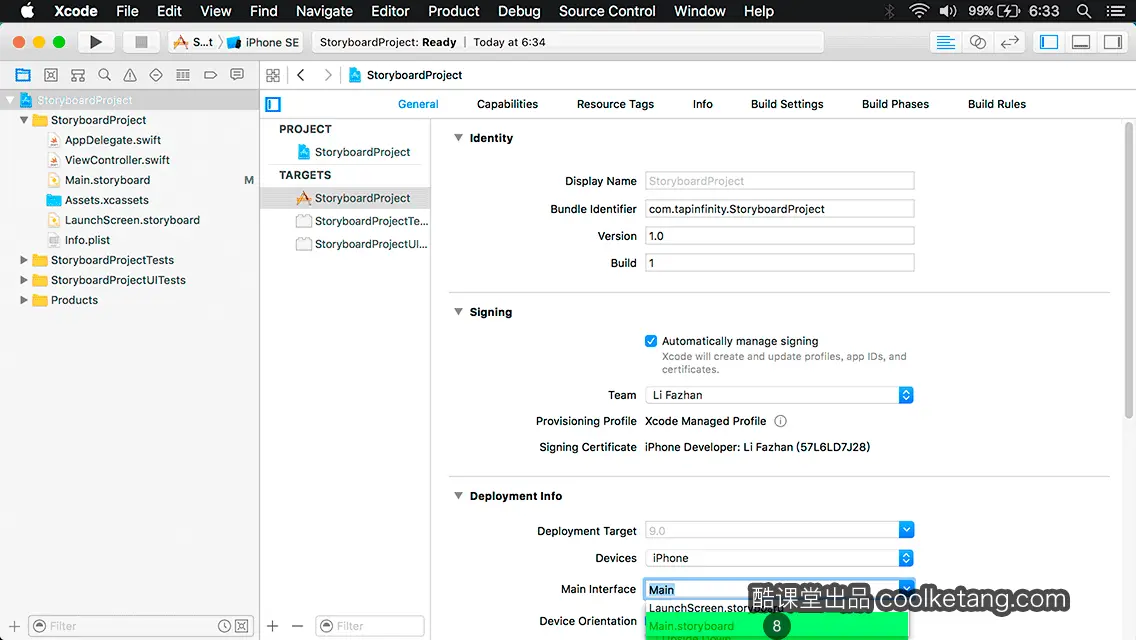Open the related items grid menu

coord(273,75)
